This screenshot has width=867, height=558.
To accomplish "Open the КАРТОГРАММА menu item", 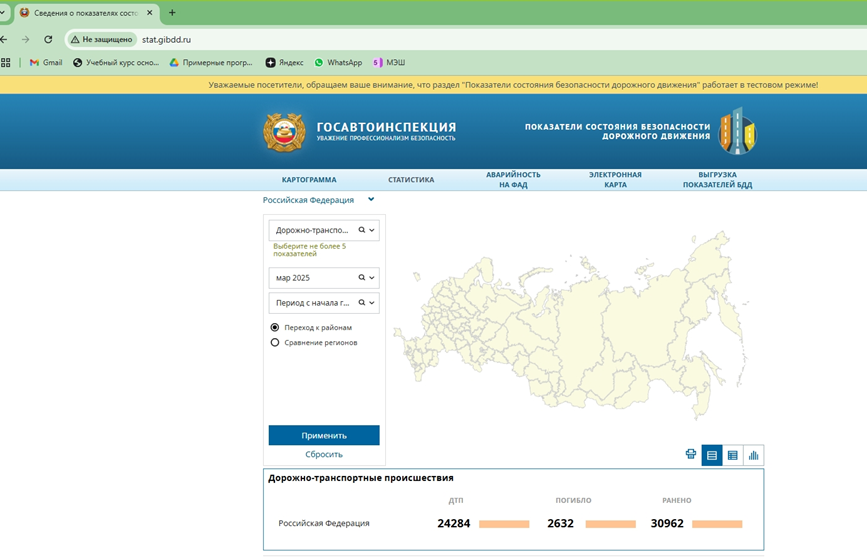I will click(309, 180).
